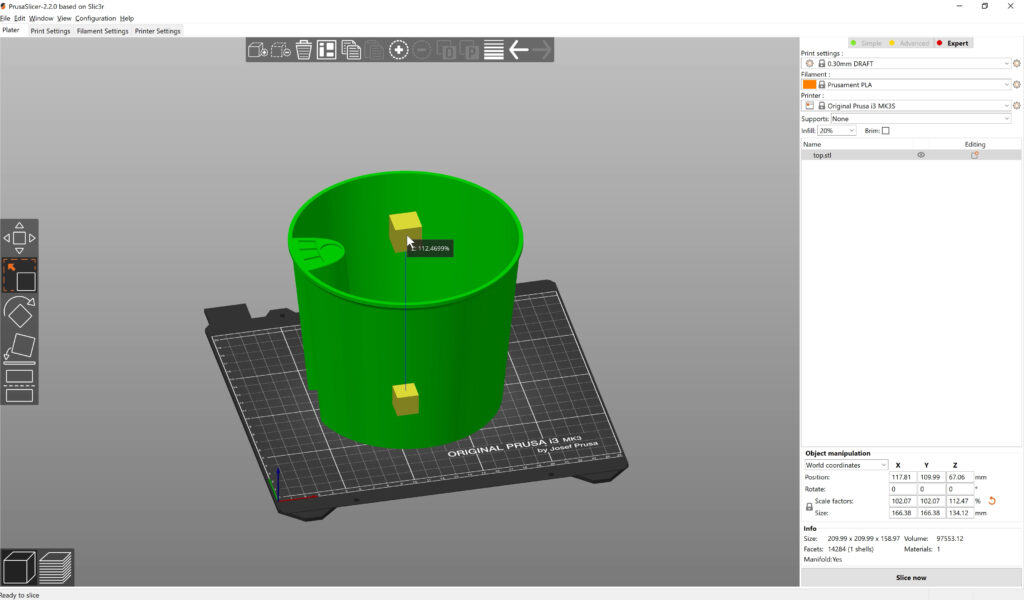
Task: Click the Slice now button
Action: point(911,578)
